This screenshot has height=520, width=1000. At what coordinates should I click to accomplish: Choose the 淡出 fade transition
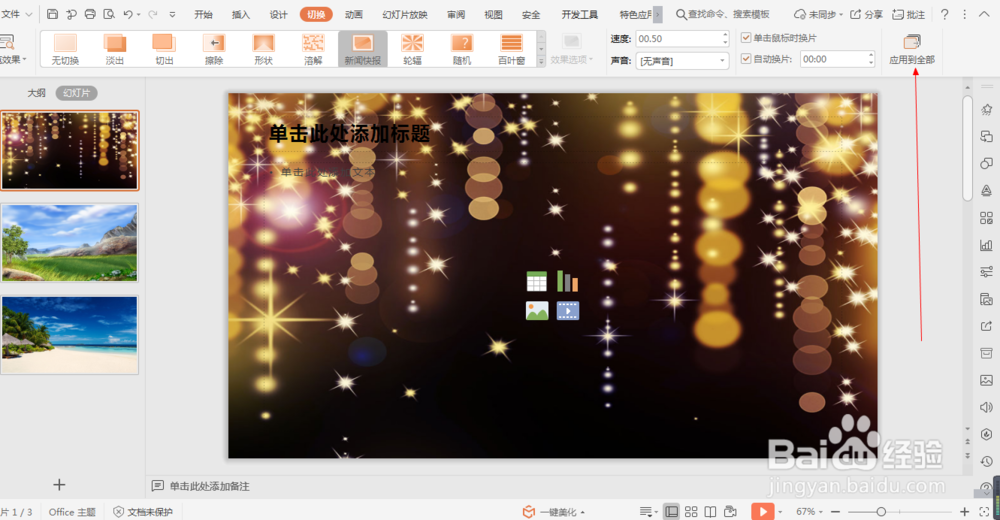(115, 50)
